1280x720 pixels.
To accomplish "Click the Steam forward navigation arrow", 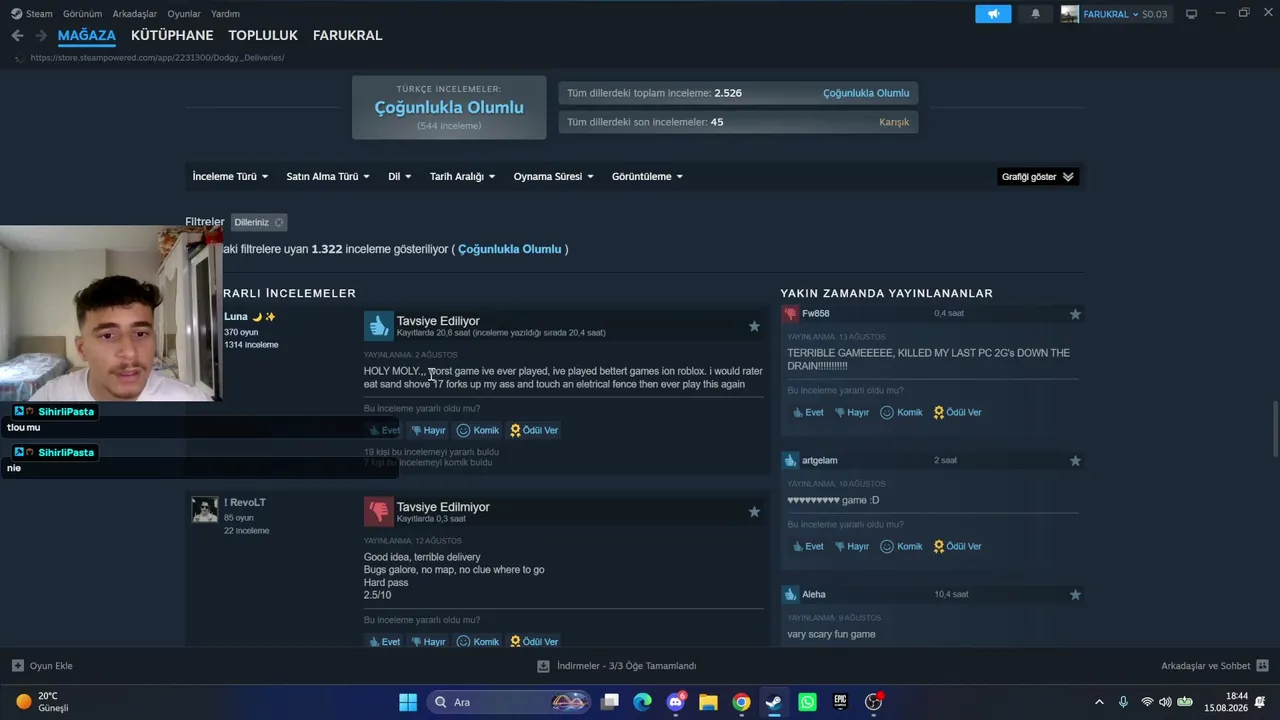I will [x=41, y=35].
